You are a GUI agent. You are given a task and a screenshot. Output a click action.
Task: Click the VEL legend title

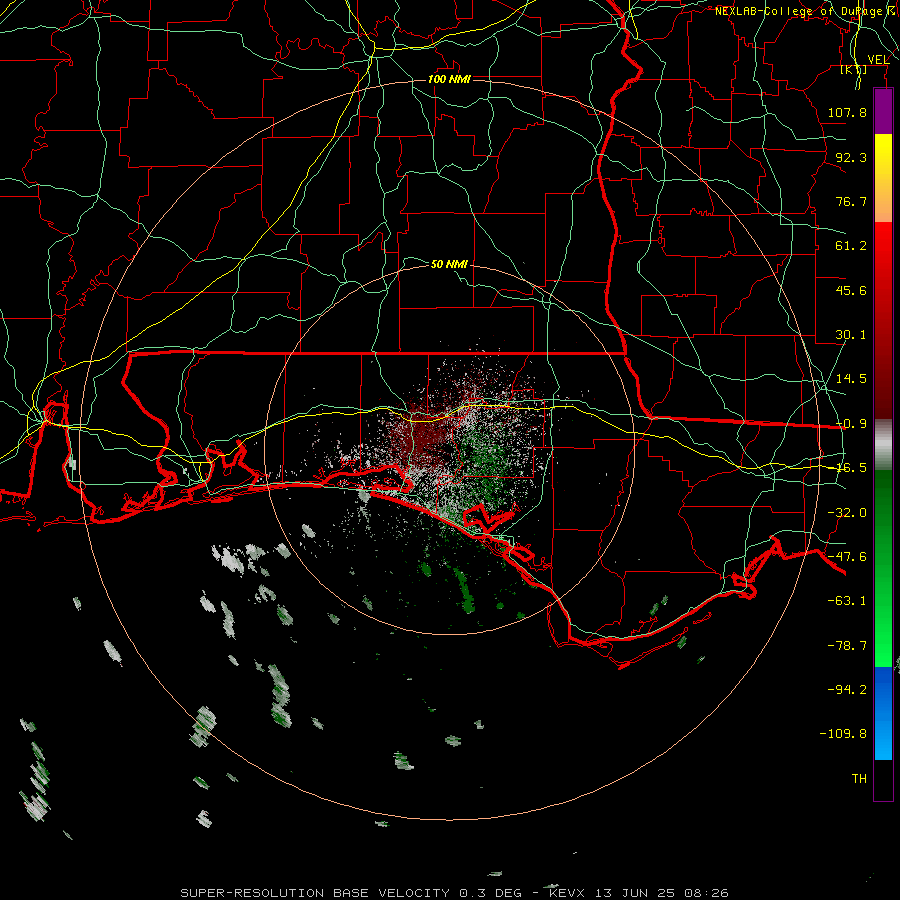point(878,60)
